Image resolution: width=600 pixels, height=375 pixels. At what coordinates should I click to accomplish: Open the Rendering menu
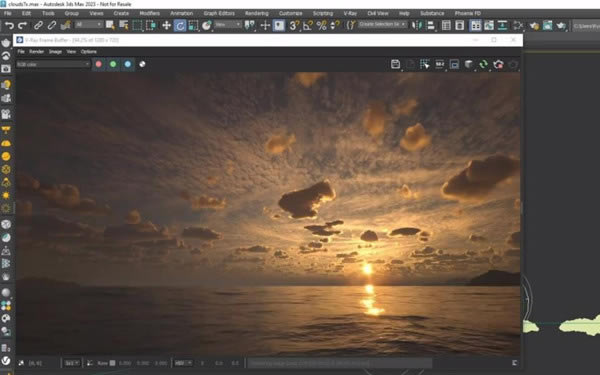pos(257,13)
